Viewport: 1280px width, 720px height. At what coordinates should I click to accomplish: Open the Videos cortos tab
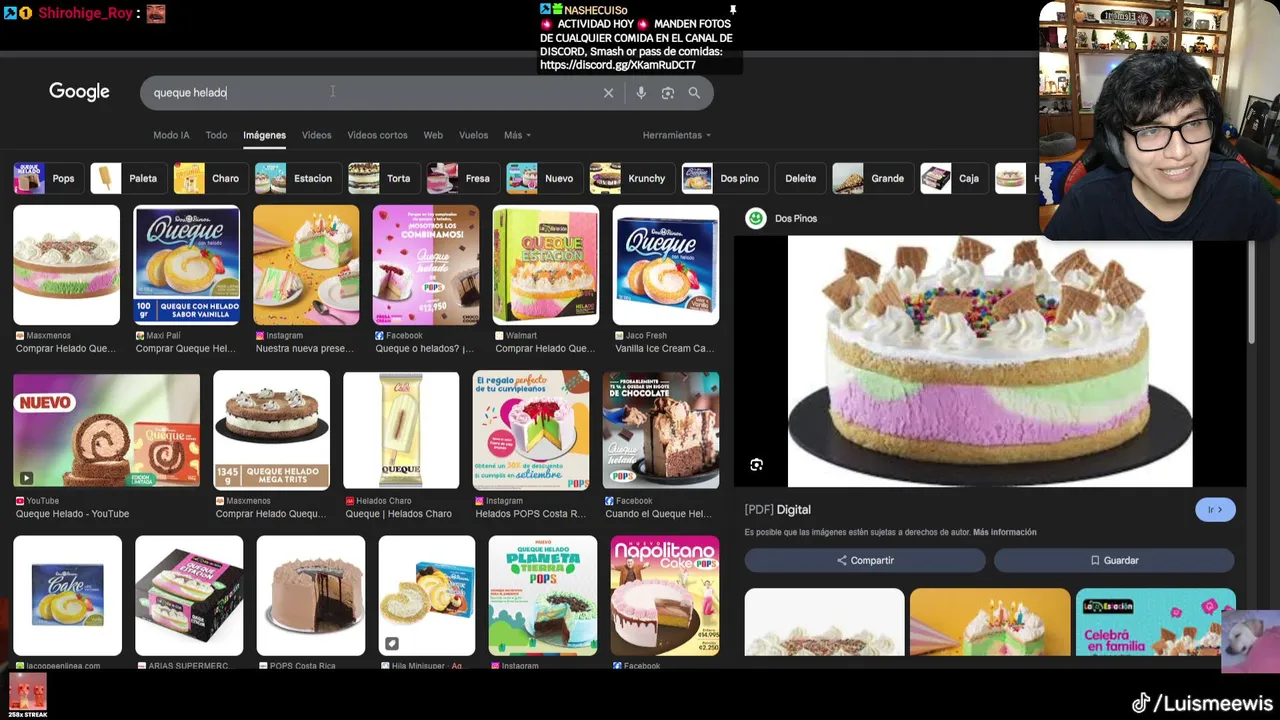[x=377, y=135]
